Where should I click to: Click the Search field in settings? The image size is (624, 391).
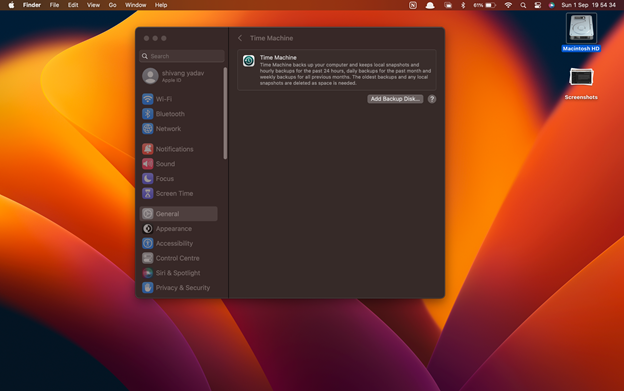[182, 56]
